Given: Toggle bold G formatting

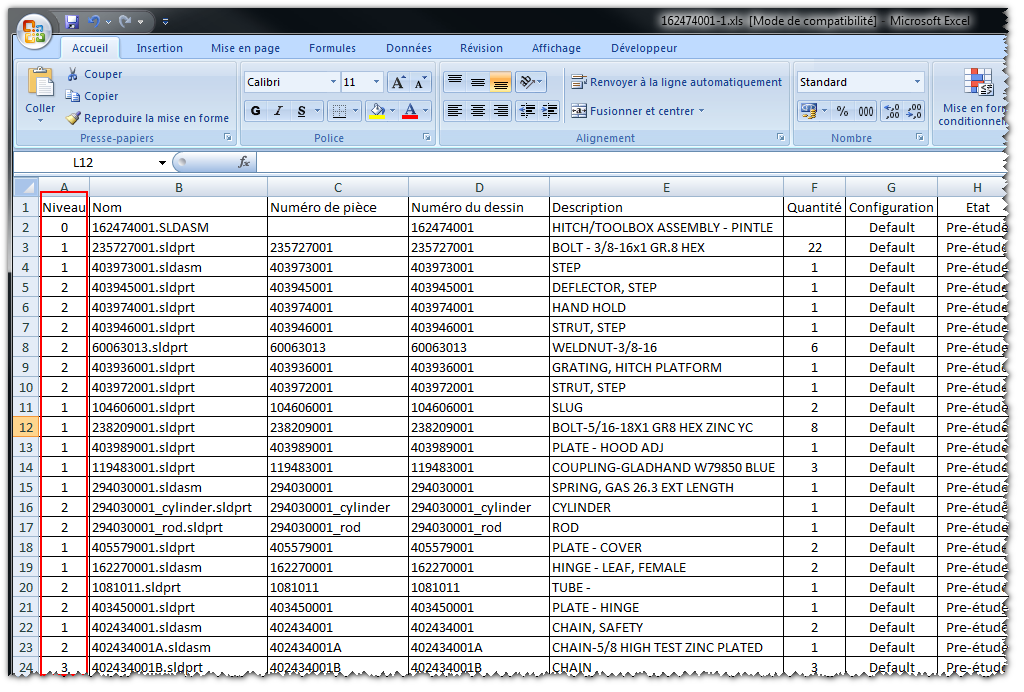Looking at the screenshot, I should [x=256, y=111].
